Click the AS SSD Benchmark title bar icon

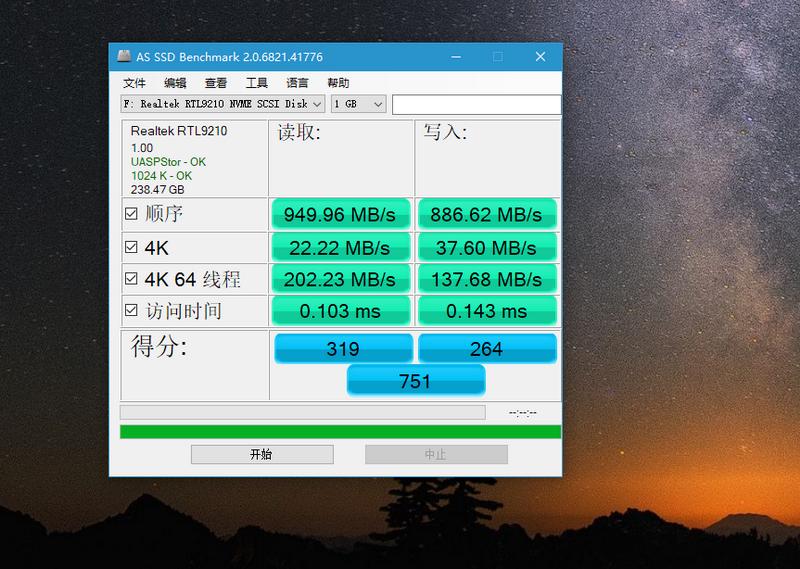pyautogui.click(x=124, y=56)
